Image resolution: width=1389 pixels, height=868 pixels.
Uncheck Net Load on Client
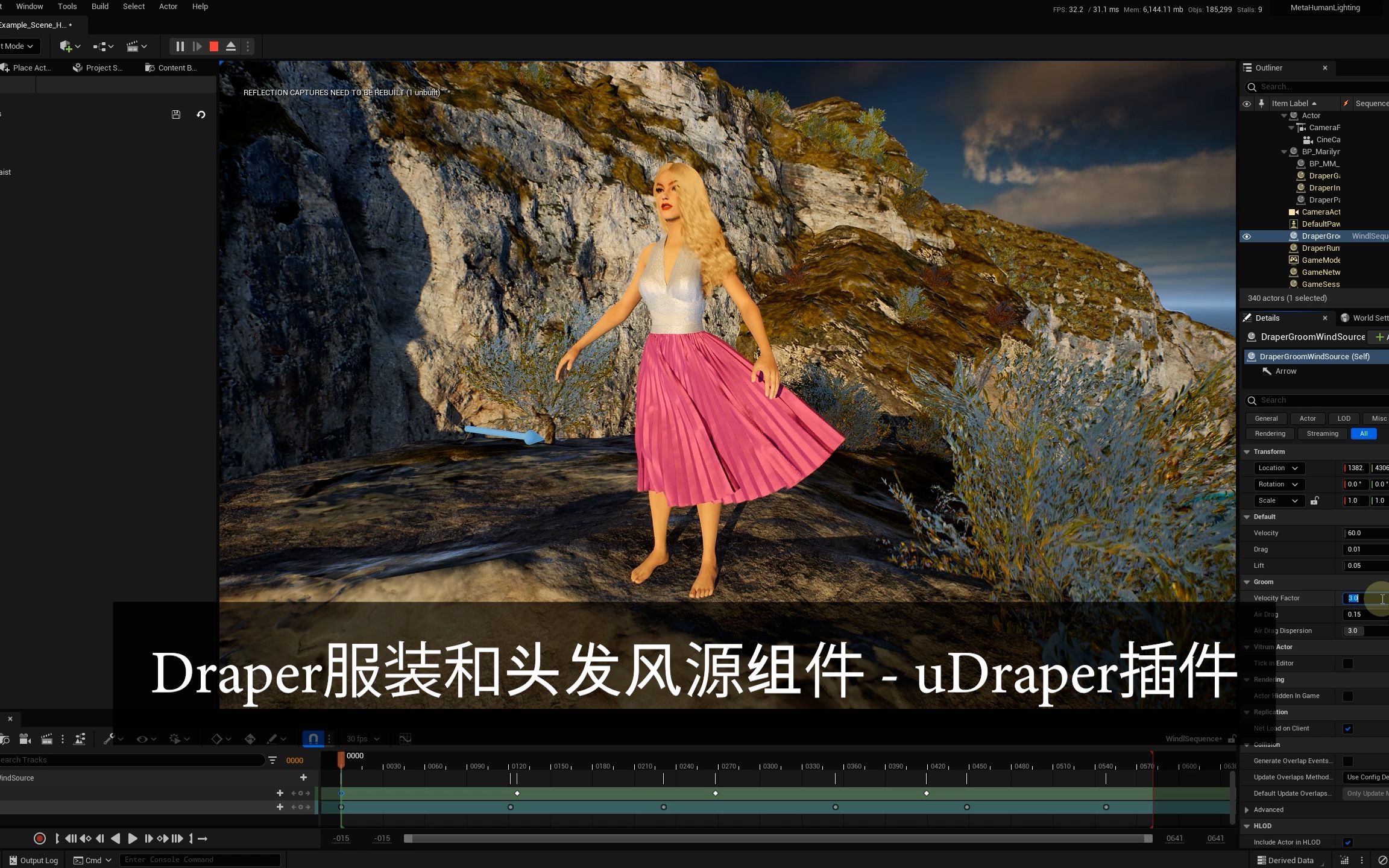point(1348,728)
